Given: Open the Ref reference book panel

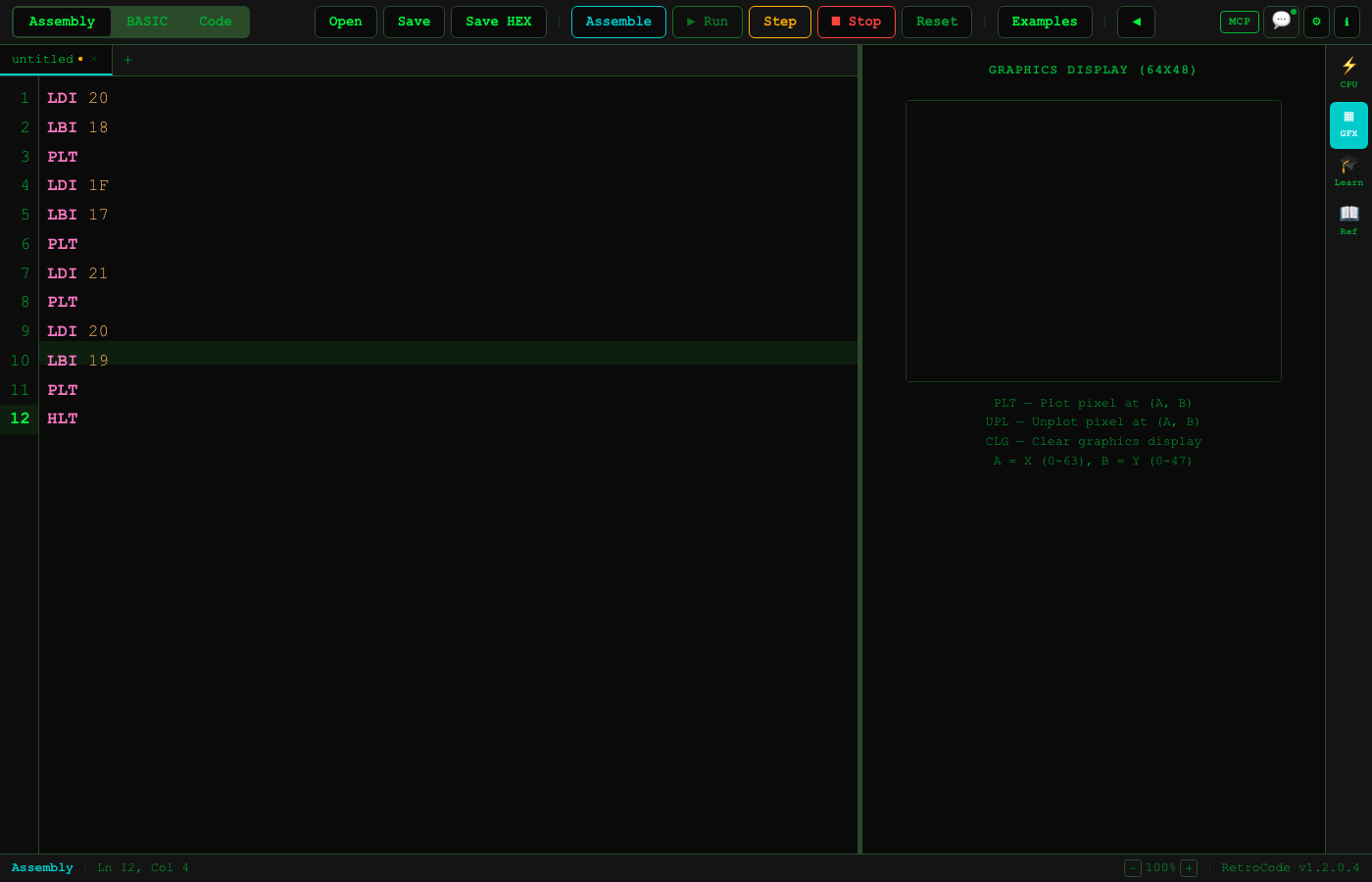Looking at the screenshot, I should [x=1348, y=220].
